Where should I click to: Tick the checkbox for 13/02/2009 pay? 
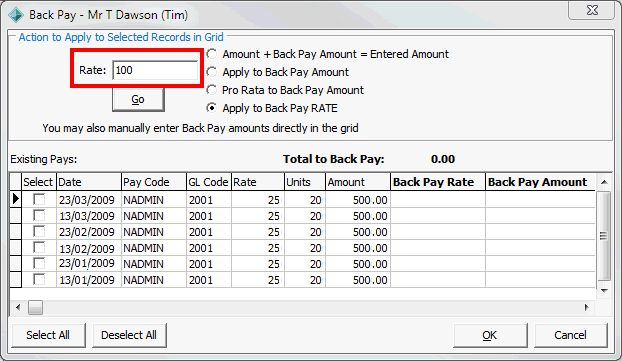tap(39, 248)
